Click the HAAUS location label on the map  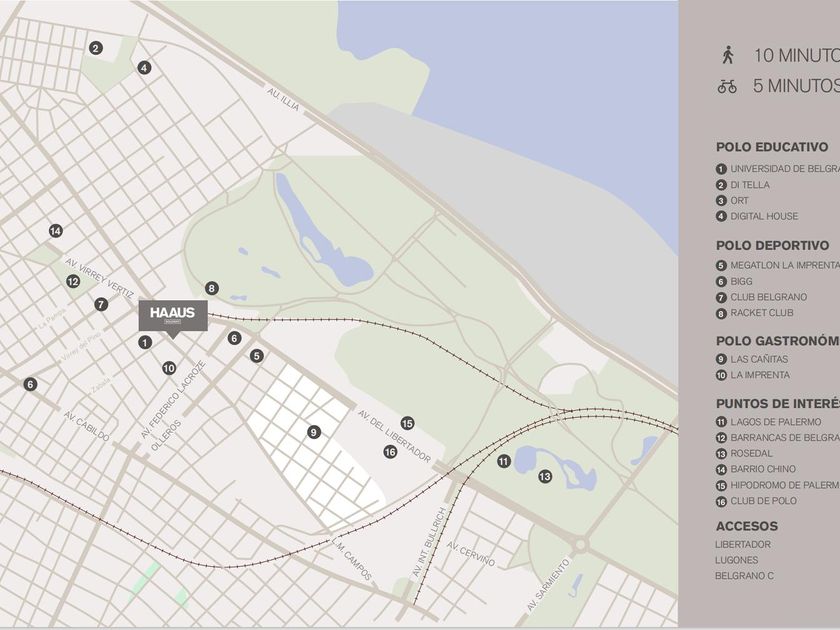[173, 316]
